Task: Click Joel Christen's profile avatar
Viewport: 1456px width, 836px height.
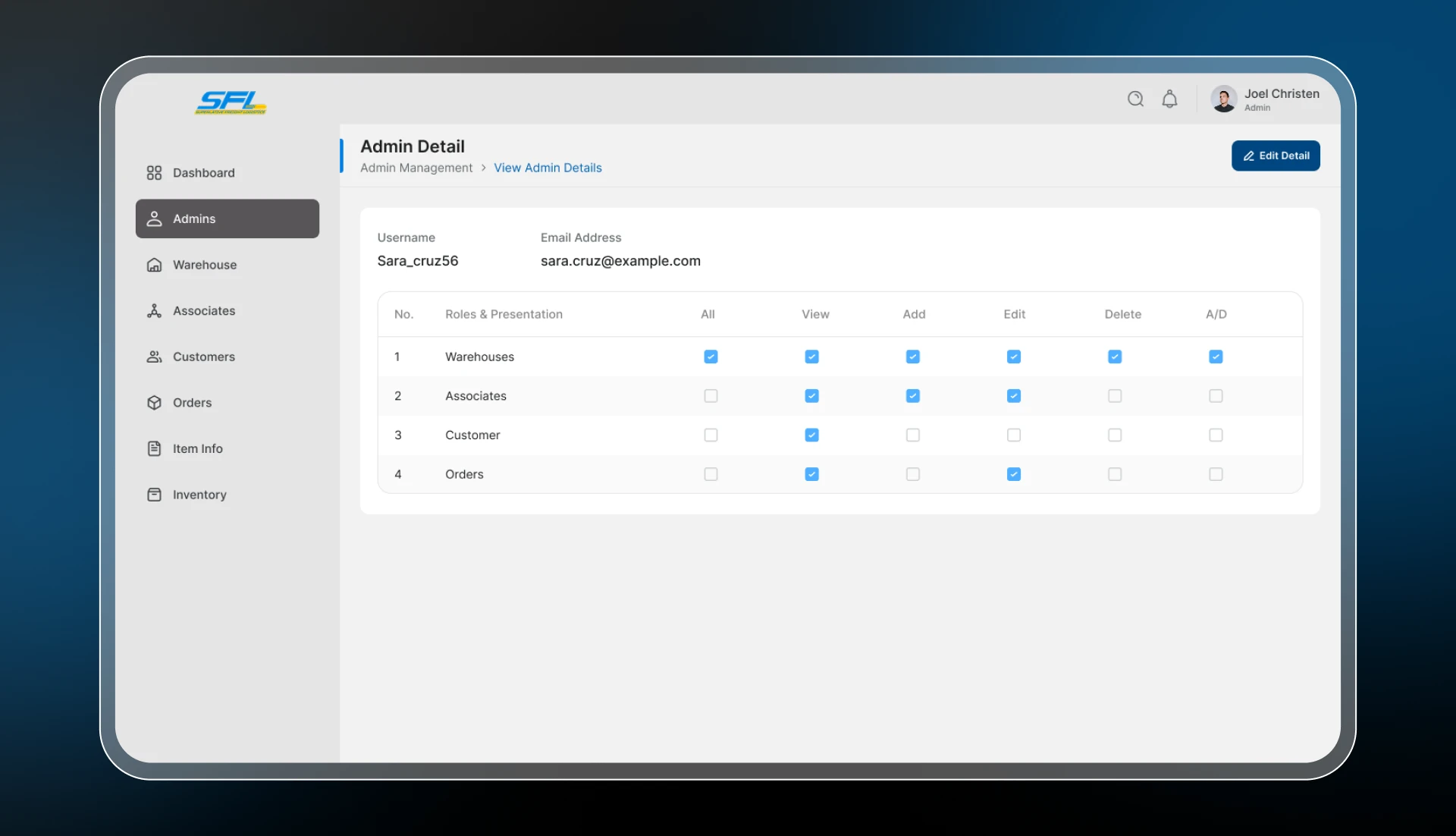Action: (1223, 99)
